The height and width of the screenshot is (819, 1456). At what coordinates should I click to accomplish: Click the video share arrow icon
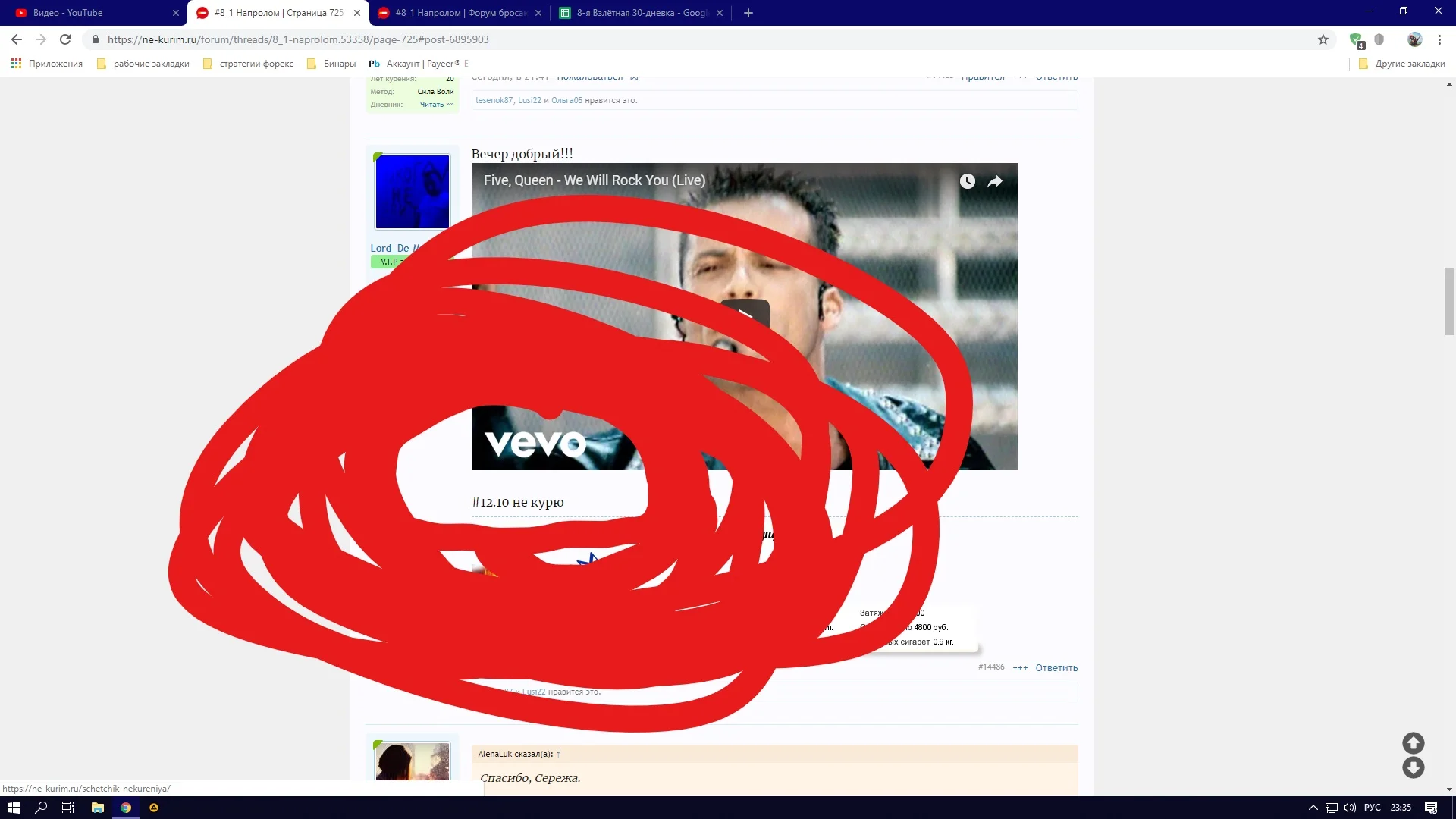995,181
